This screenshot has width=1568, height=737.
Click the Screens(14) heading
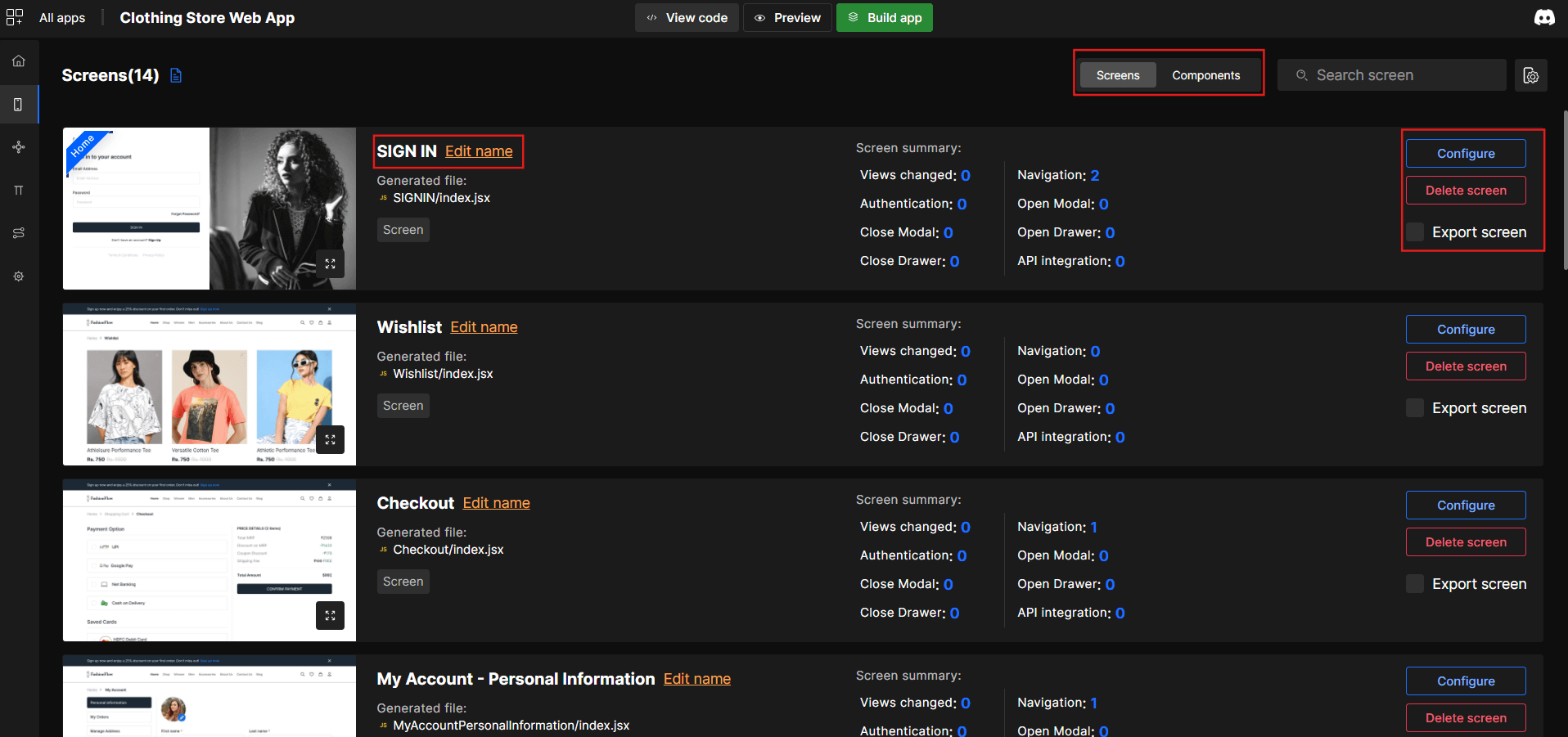(x=110, y=75)
